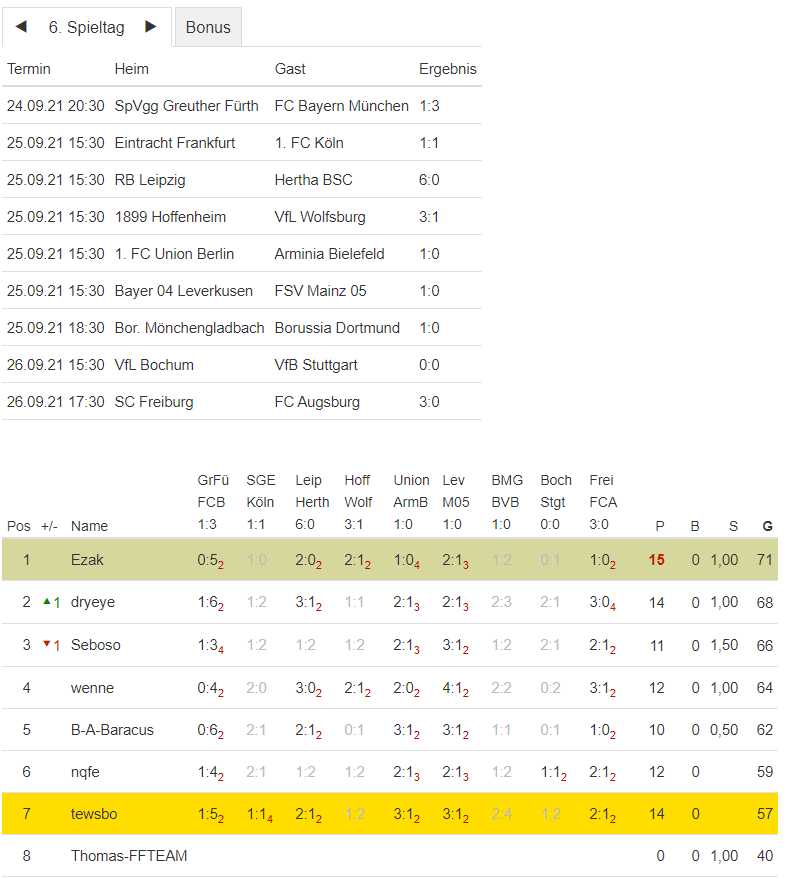Sort standings by the P column header
790x879 pixels.
click(x=659, y=526)
